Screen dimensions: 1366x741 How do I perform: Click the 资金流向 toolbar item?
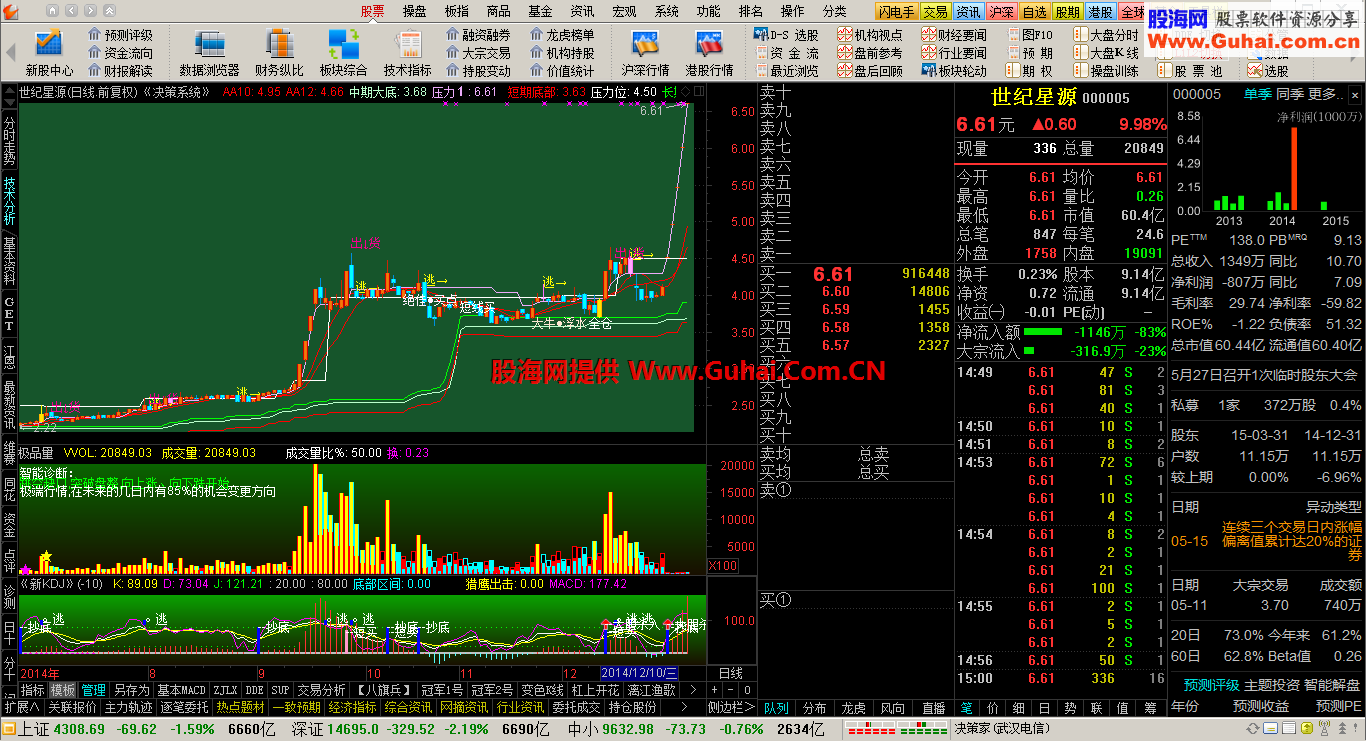pos(121,53)
